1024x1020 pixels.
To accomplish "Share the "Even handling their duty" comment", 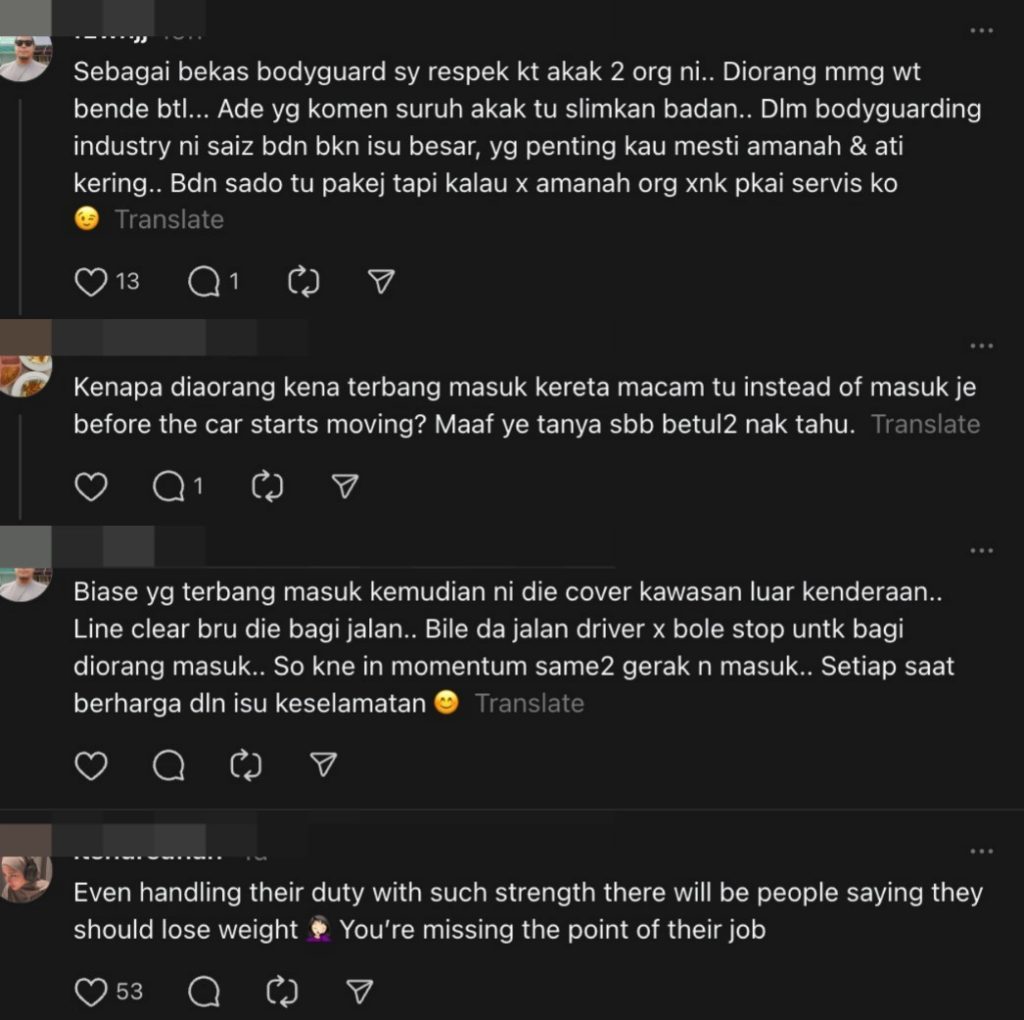I will [x=359, y=992].
